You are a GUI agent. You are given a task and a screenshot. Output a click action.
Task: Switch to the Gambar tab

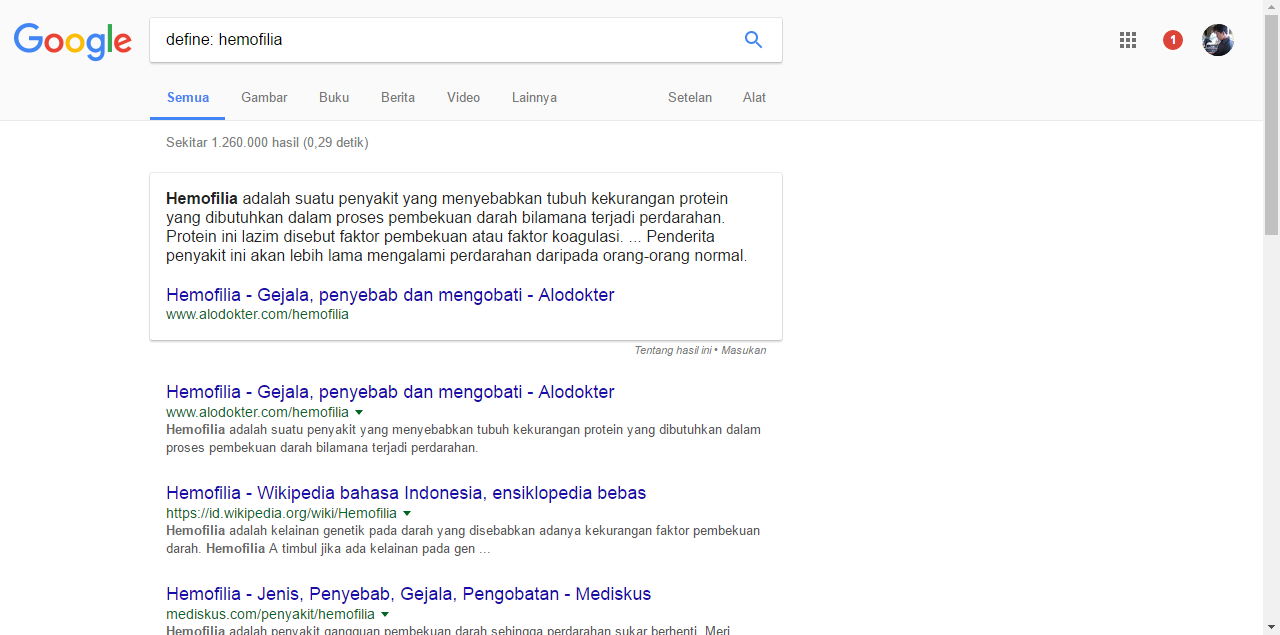[264, 97]
